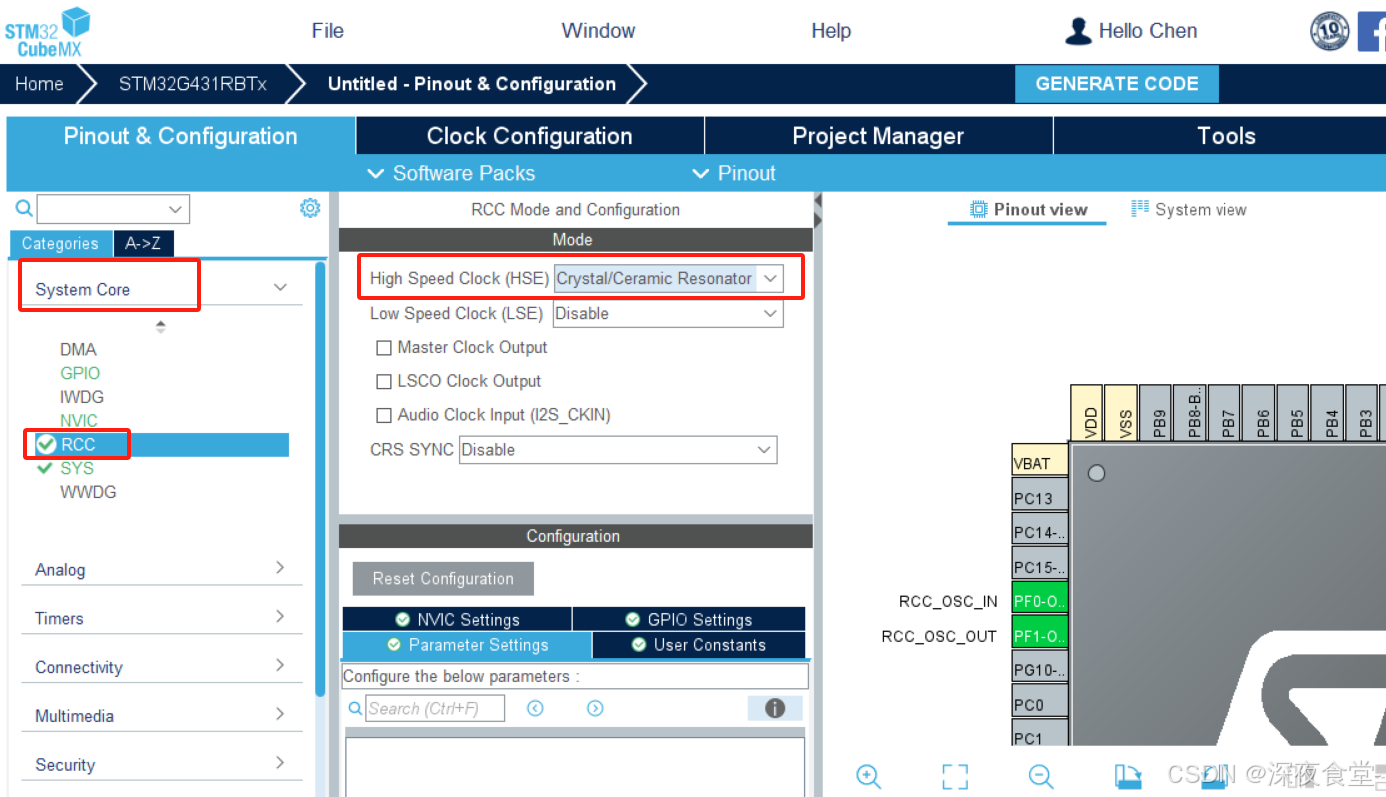
Task: Switch to Clock Configuration tab
Action: coord(530,136)
